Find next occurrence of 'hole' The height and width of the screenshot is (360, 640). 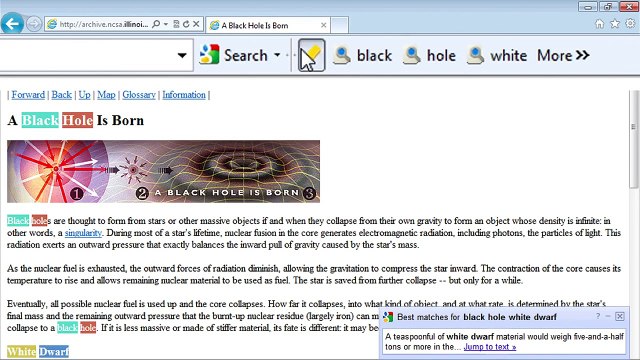[429, 55]
